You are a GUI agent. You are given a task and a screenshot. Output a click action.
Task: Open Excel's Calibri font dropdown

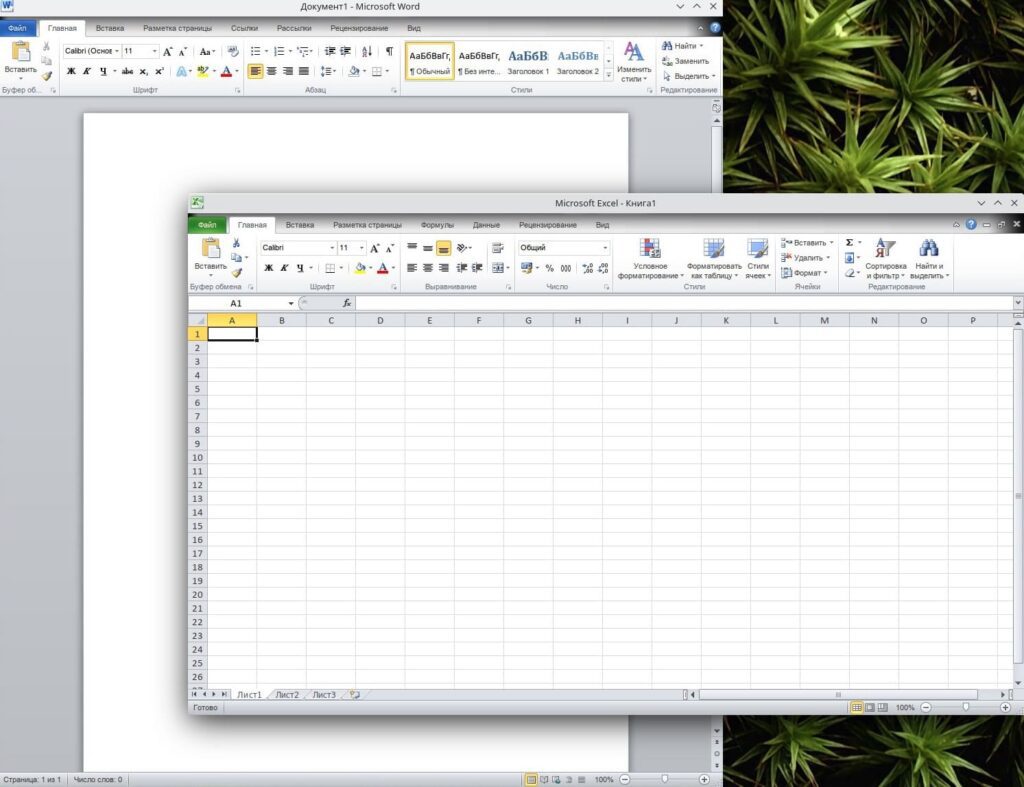(x=332, y=248)
